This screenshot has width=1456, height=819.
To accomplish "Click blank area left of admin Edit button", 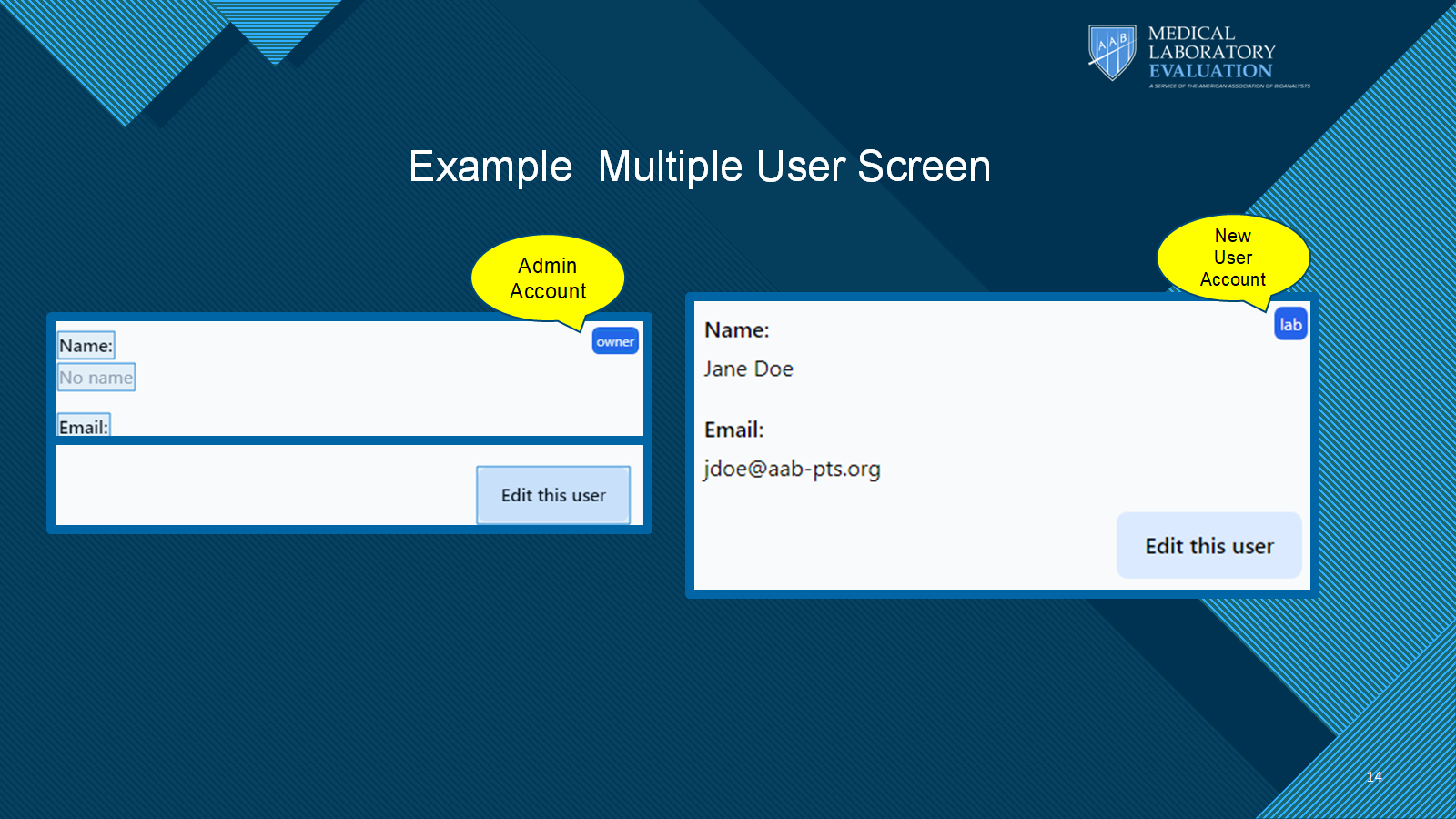I will 264,485.
